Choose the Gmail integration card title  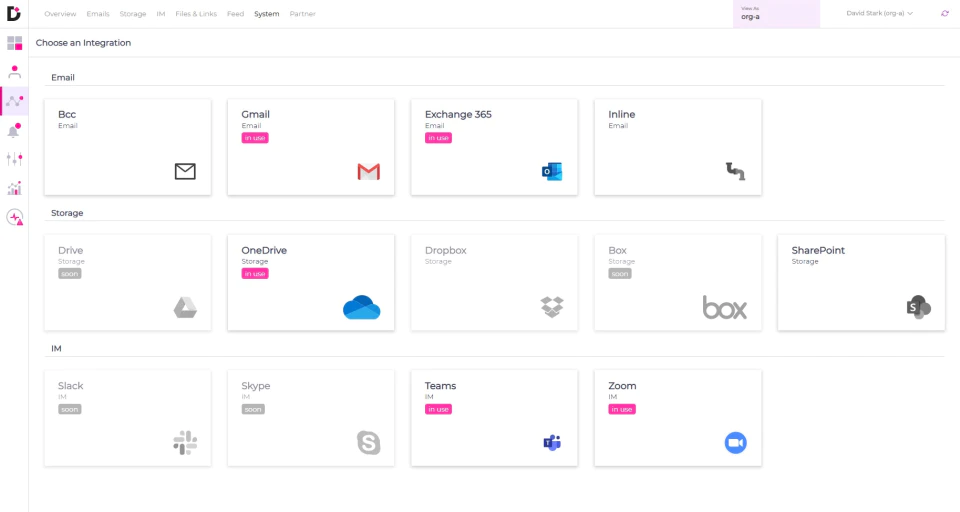(255, 115)
